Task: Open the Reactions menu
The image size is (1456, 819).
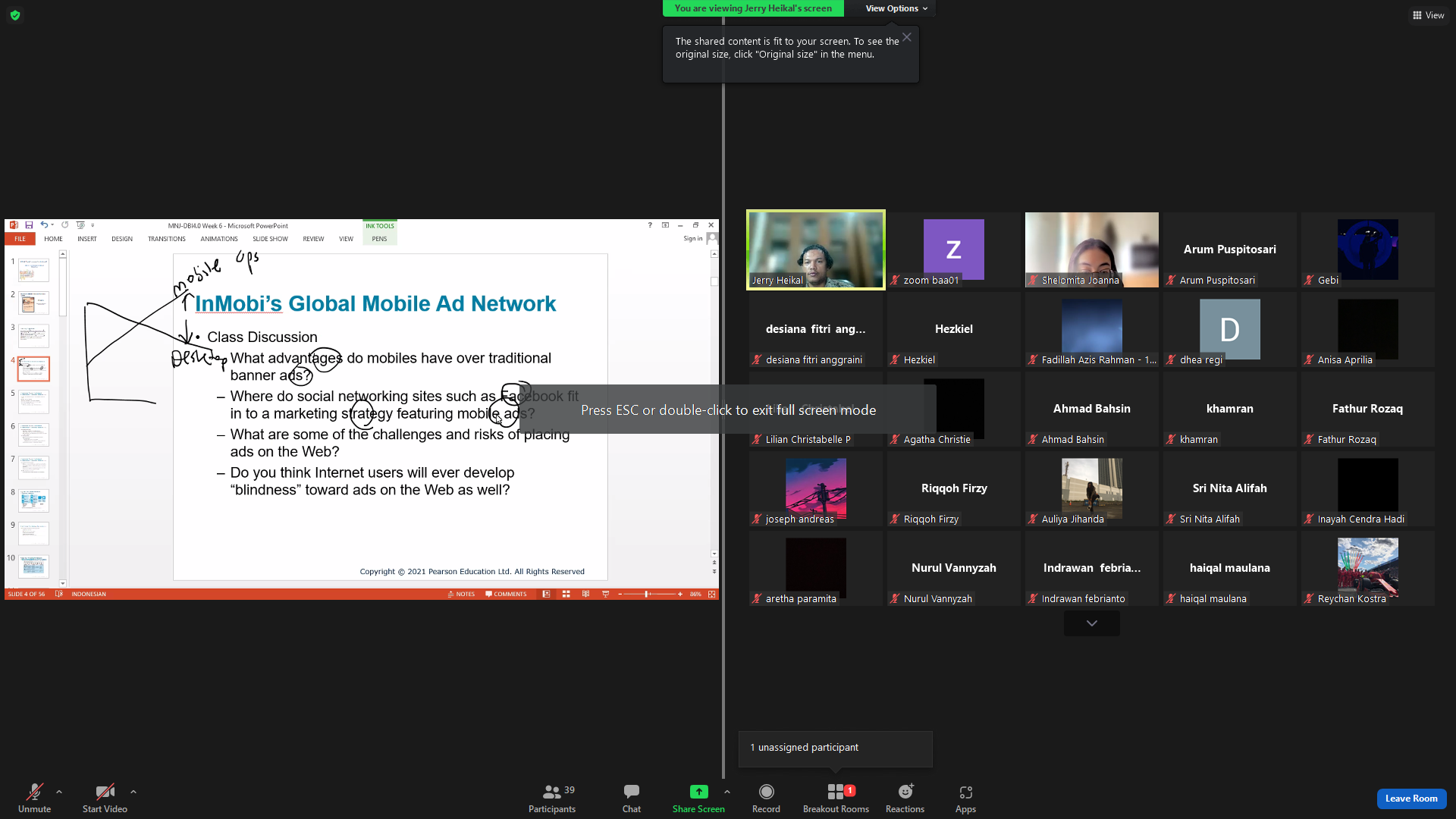Action: 905,798
